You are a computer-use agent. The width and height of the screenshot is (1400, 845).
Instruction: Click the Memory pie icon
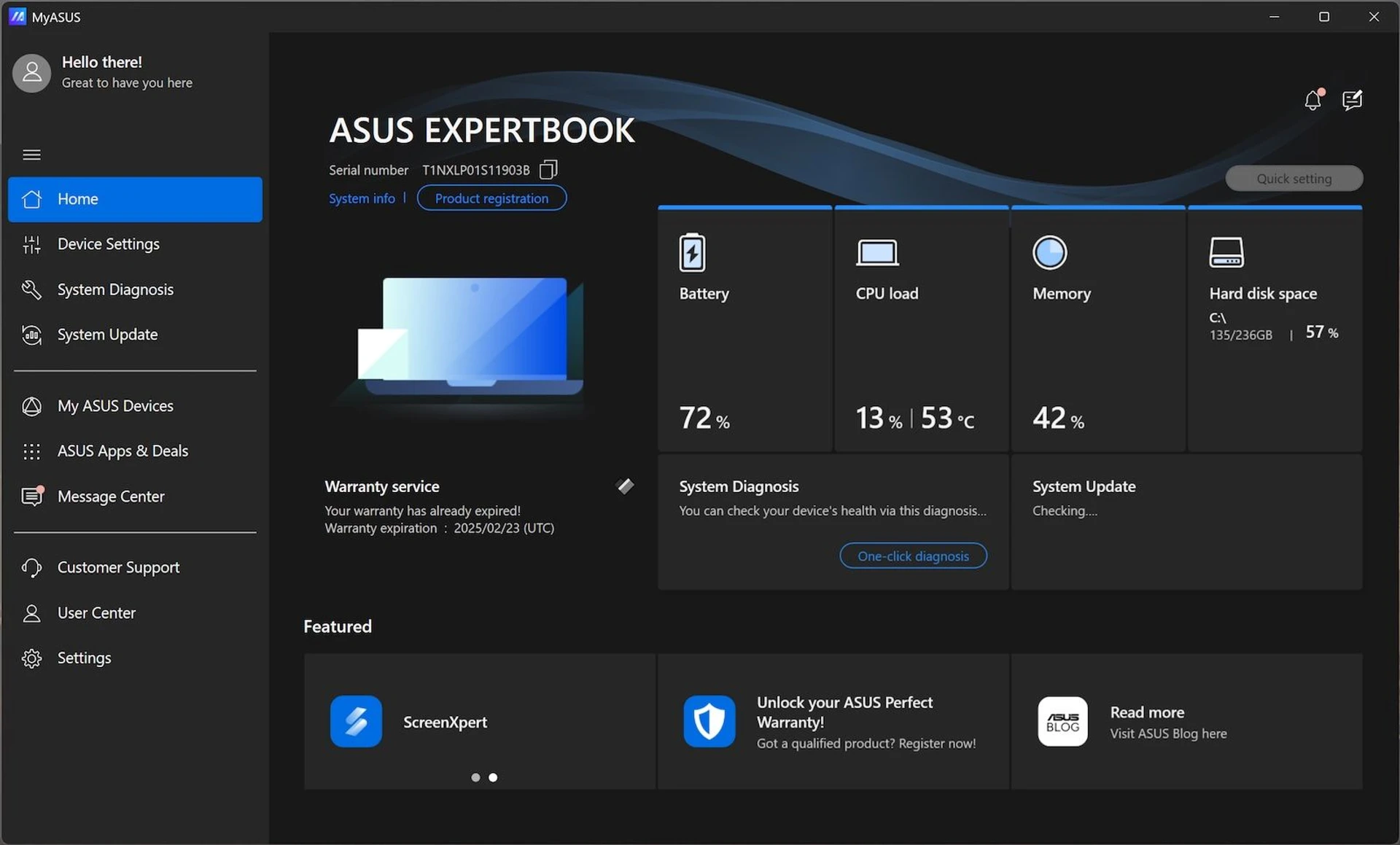tap(1050, 252)
